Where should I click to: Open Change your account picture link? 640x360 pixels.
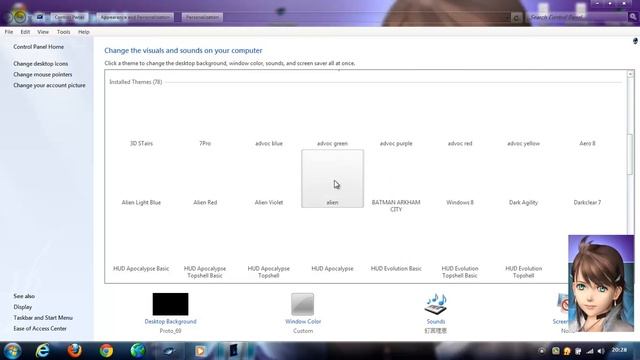click(49, 85)
